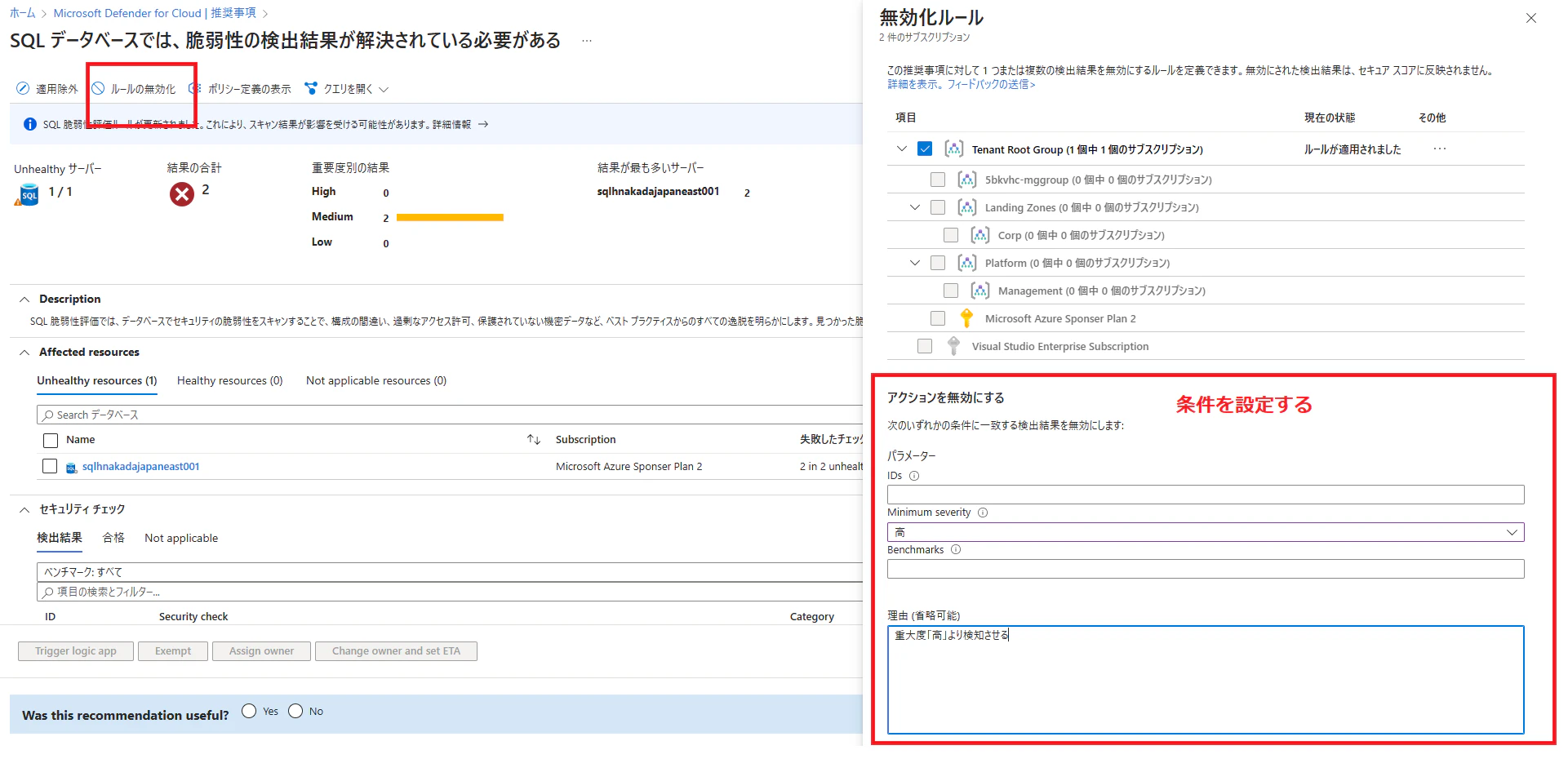This screenshot has width=1568, height=759.
Task: Switch to the 合格 tab
Action: [113, 538]
